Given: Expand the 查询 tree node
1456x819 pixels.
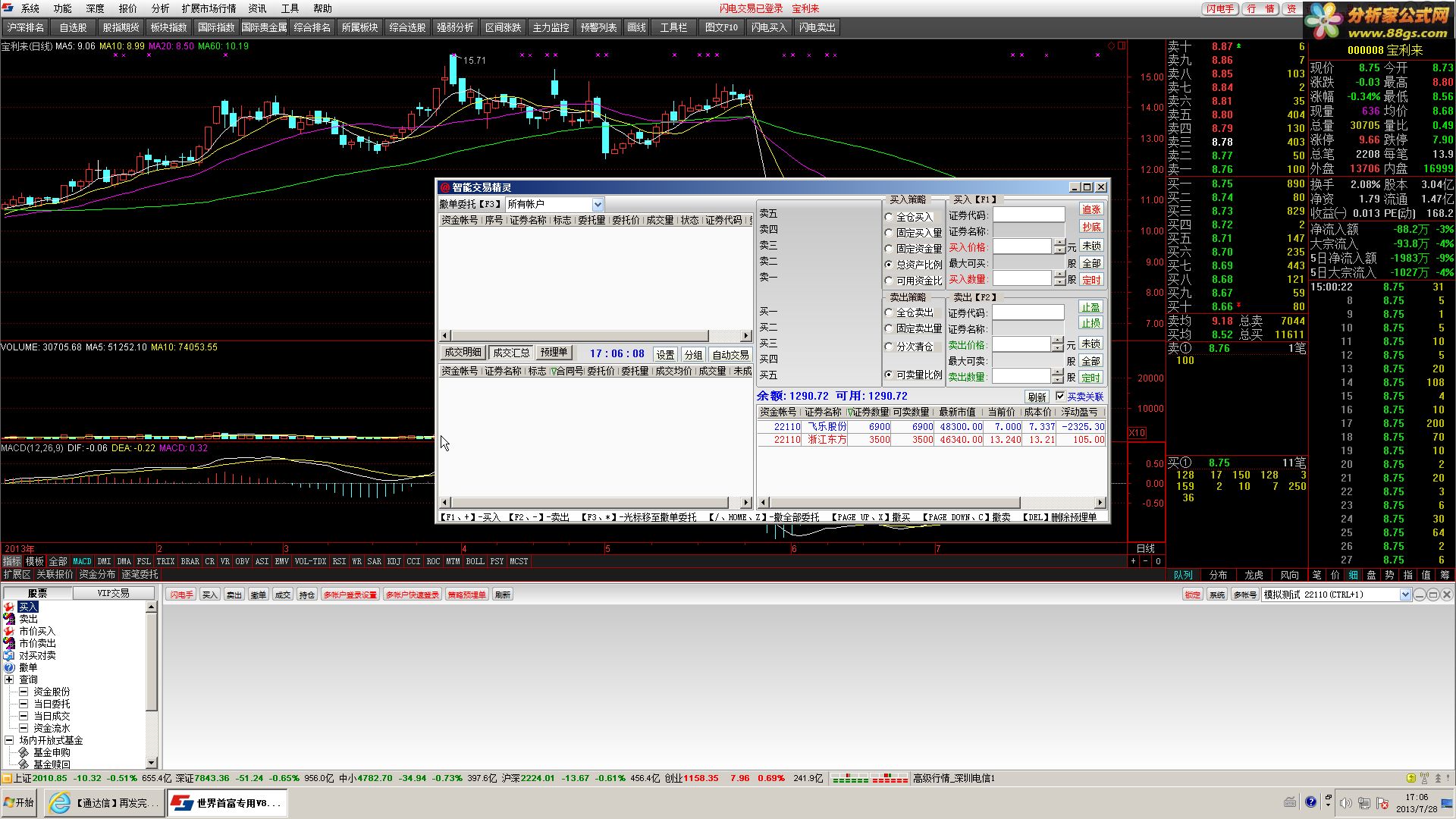Looking at the screenshot, I should (9, 679).
